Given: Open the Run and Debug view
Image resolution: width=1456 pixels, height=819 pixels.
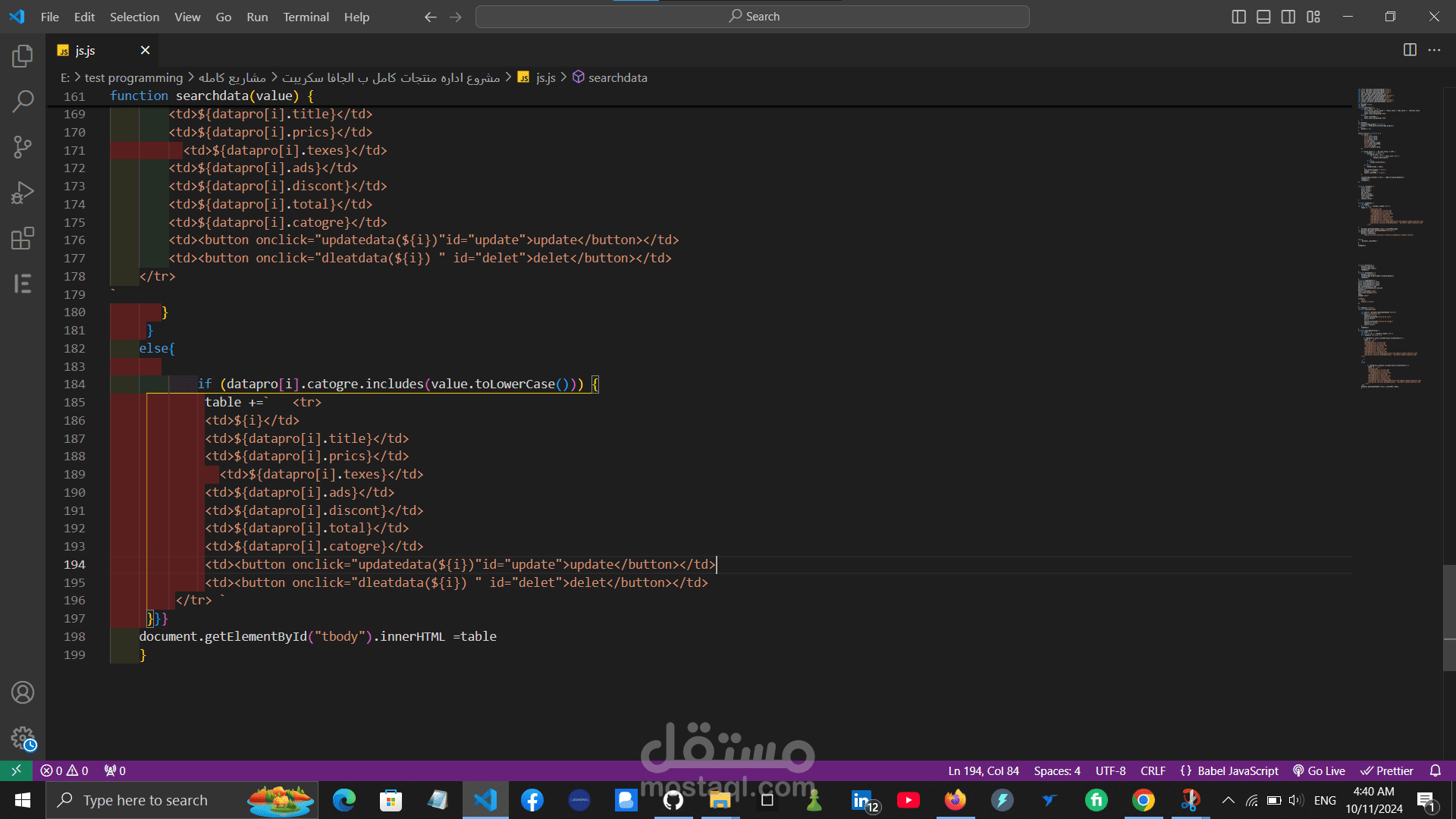Looking at the screenshot, I should click(23, 193).
